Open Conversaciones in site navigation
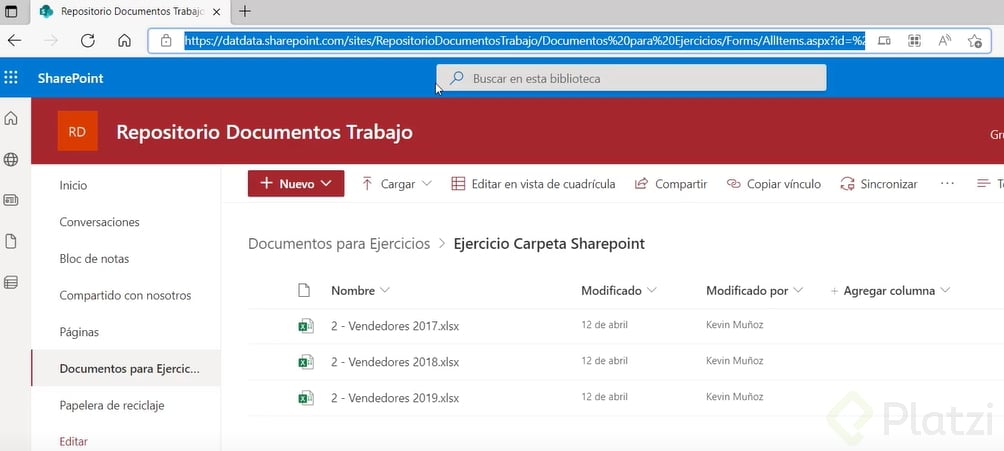This screenshot has width=1004, height=451. 99,222
